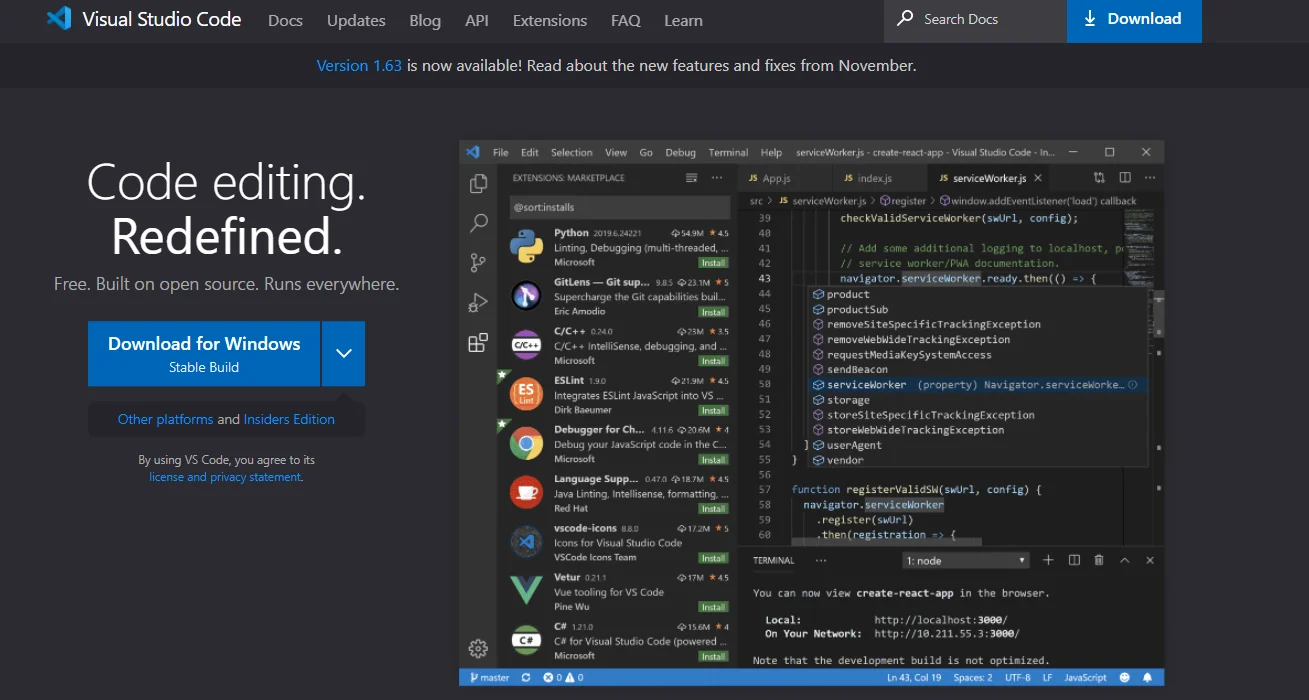Image resolution: width=1309 pixels, height=700 pixels.
Task: Click the bell notification icon in status bar
Action: pos(1148,677)
